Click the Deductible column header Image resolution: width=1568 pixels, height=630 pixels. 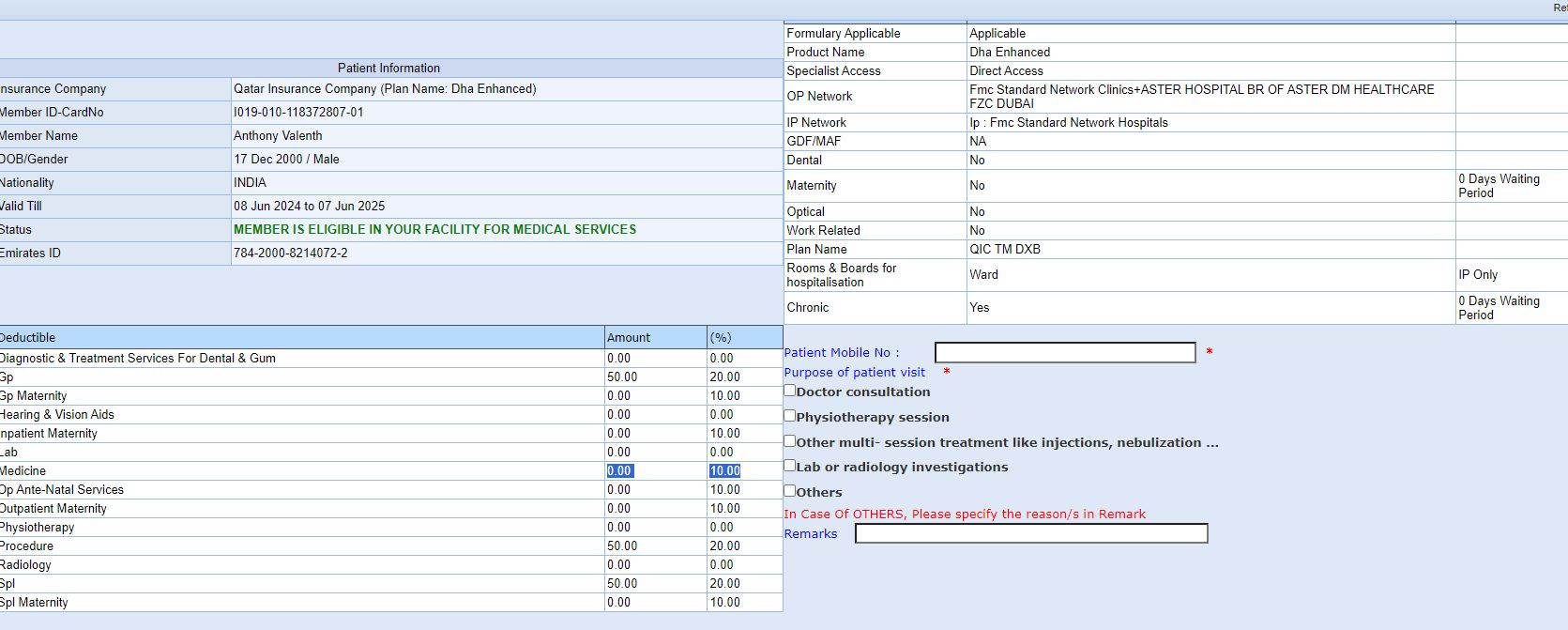28,338
